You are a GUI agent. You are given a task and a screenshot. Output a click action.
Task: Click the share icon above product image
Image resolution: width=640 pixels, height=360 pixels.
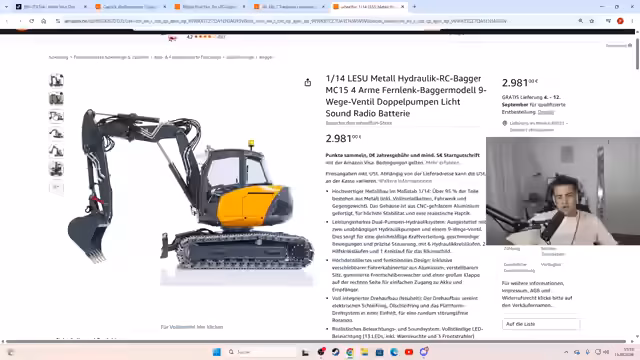(308, 82)
